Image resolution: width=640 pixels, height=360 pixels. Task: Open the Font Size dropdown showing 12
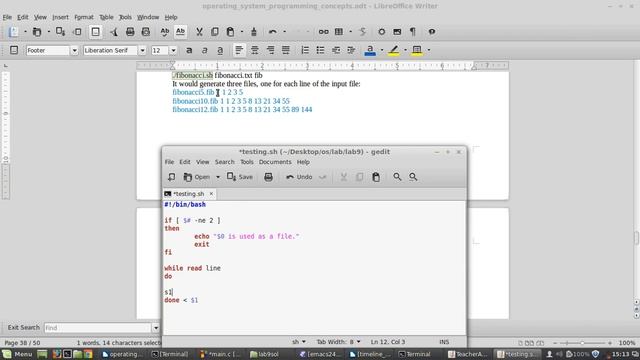[173, 50]
